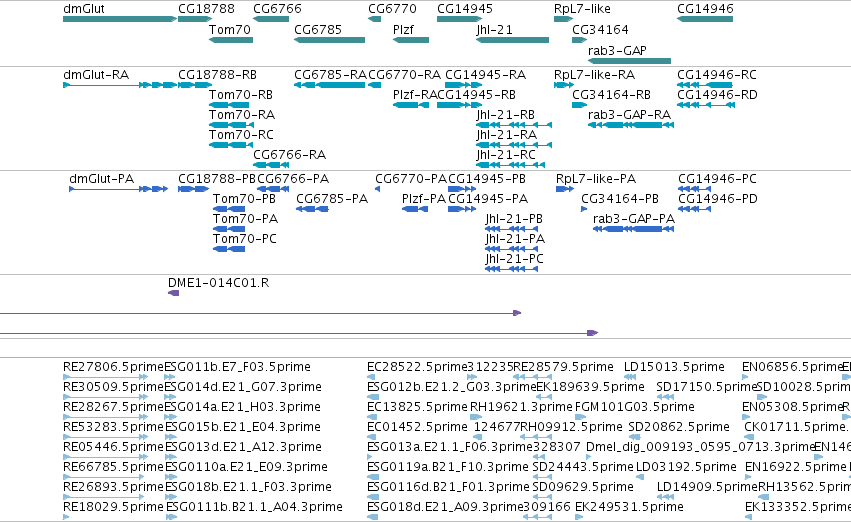Image resolution: width=851 pixels, height=522 pixels.
Task: Click protein CG6785-PA label
Action: pos(332,199)
